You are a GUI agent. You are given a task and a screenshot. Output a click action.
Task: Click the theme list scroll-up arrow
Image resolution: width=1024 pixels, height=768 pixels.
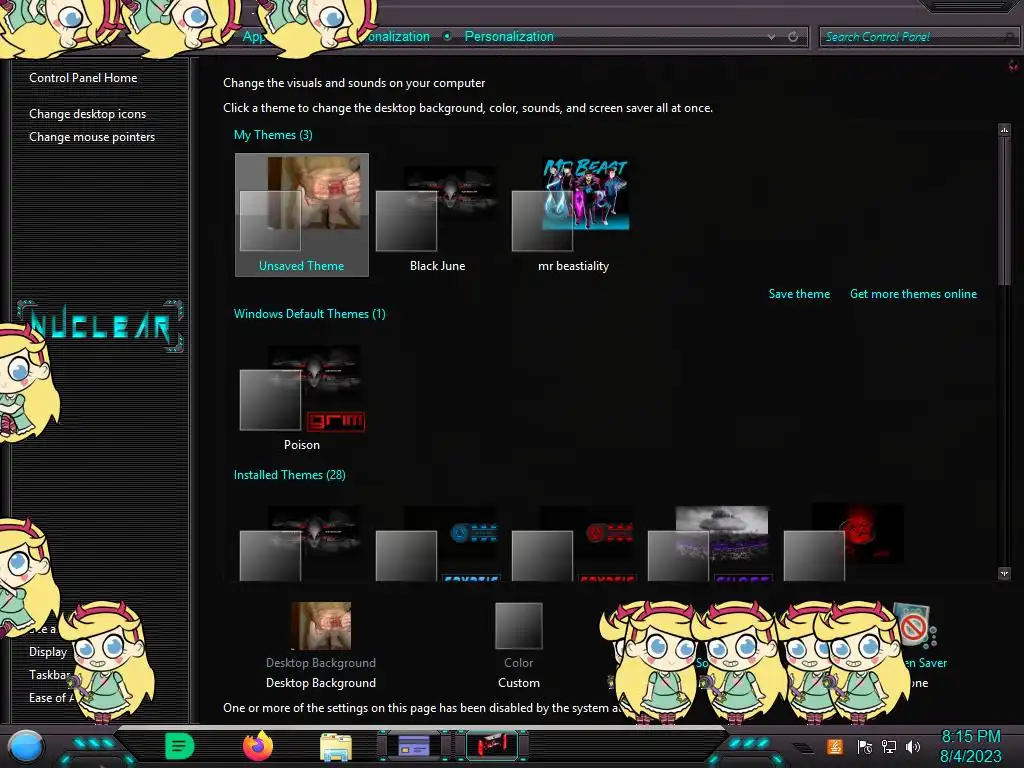click(1004, 130)
